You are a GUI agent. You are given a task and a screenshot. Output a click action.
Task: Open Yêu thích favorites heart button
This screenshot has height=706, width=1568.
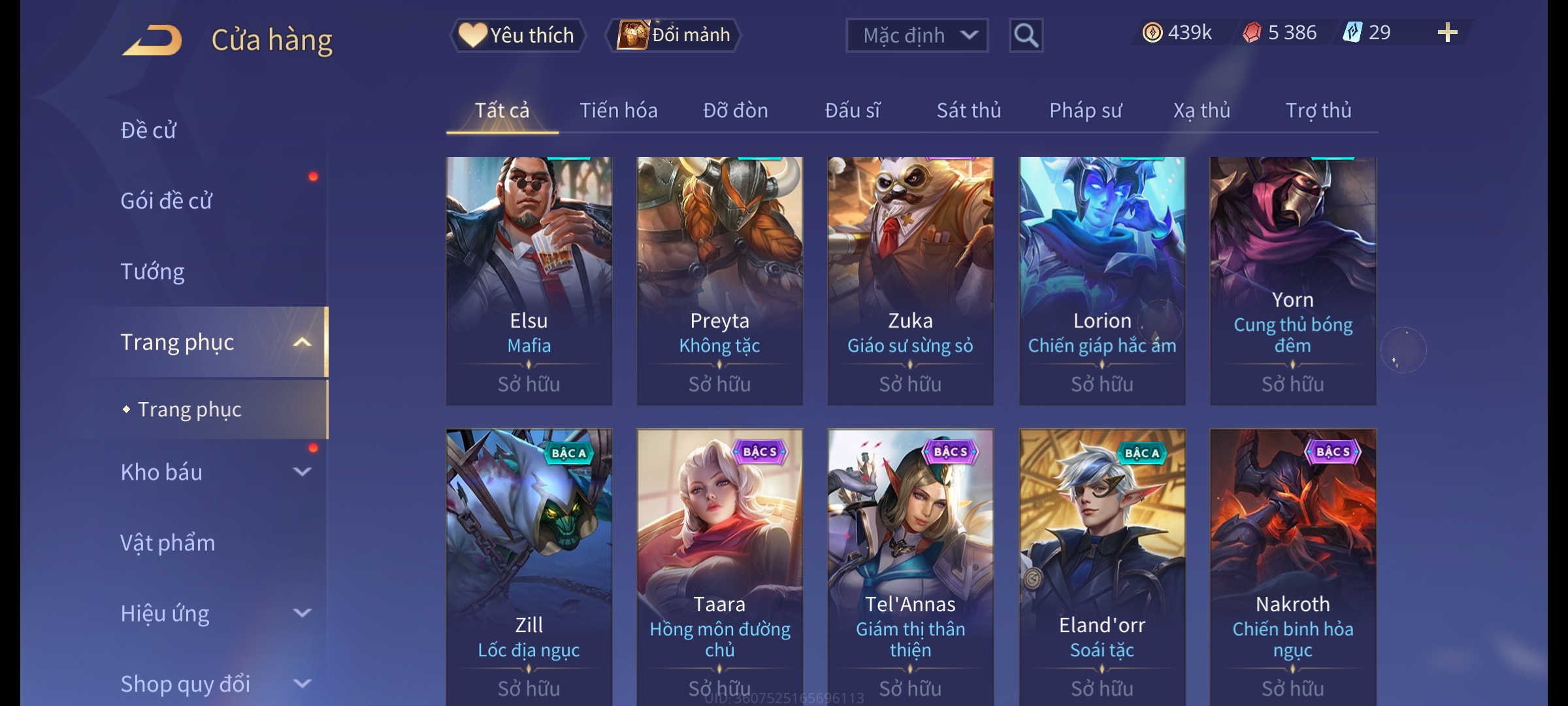tap(517, 35)
